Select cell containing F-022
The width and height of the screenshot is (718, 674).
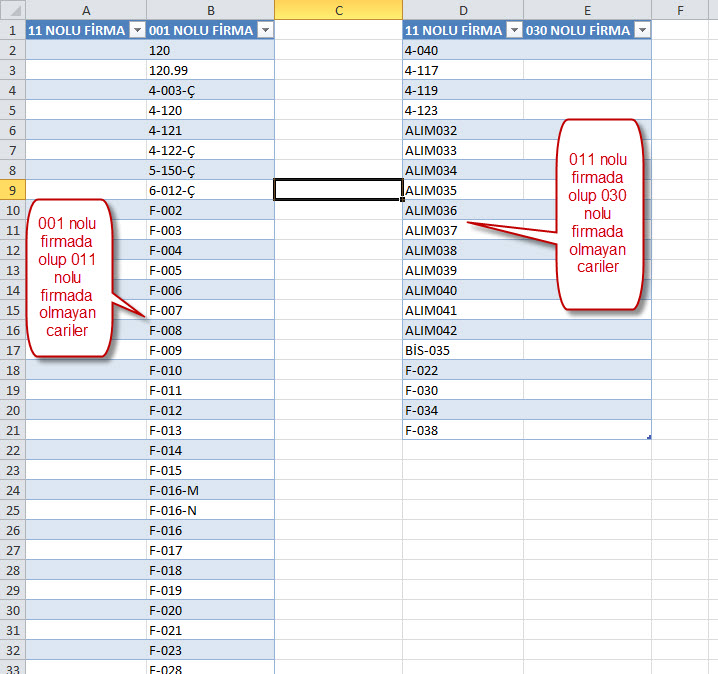click(x=463, y=370)
